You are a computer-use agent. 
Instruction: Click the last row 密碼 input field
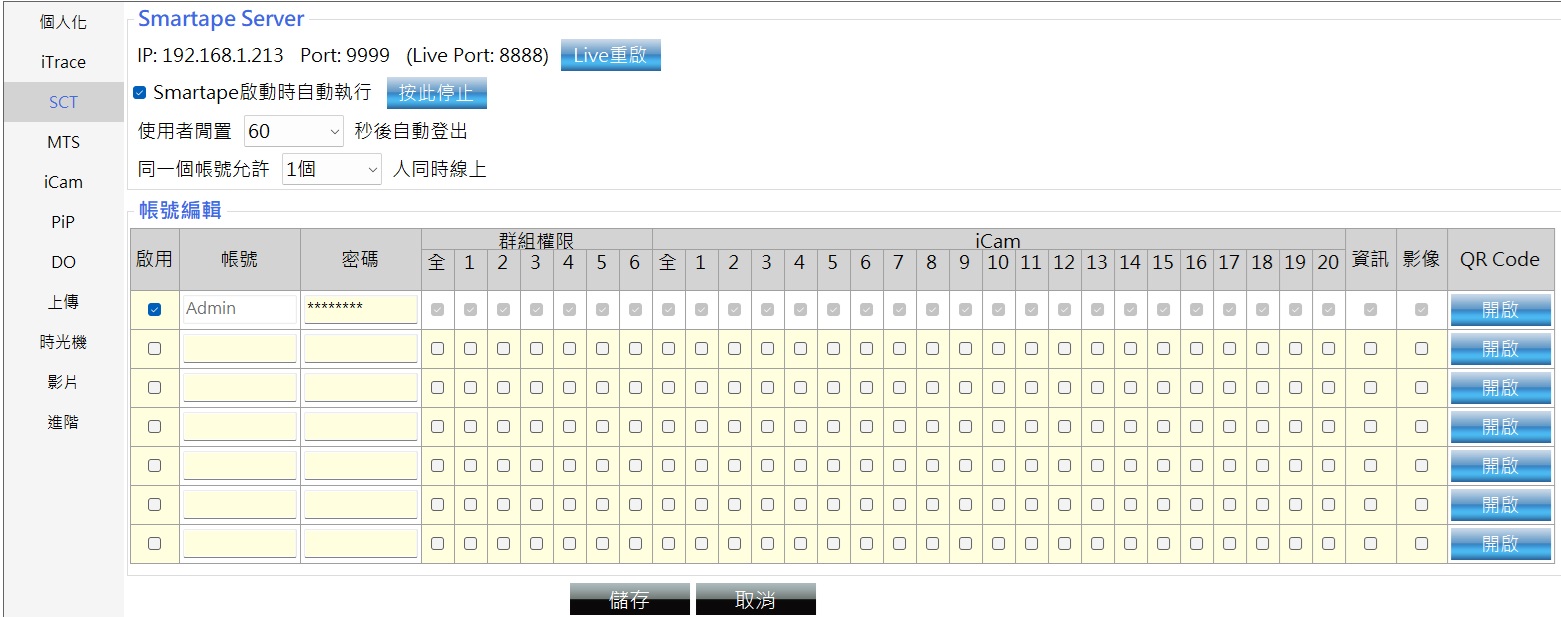pyautogui.click(x=360, y=543)
